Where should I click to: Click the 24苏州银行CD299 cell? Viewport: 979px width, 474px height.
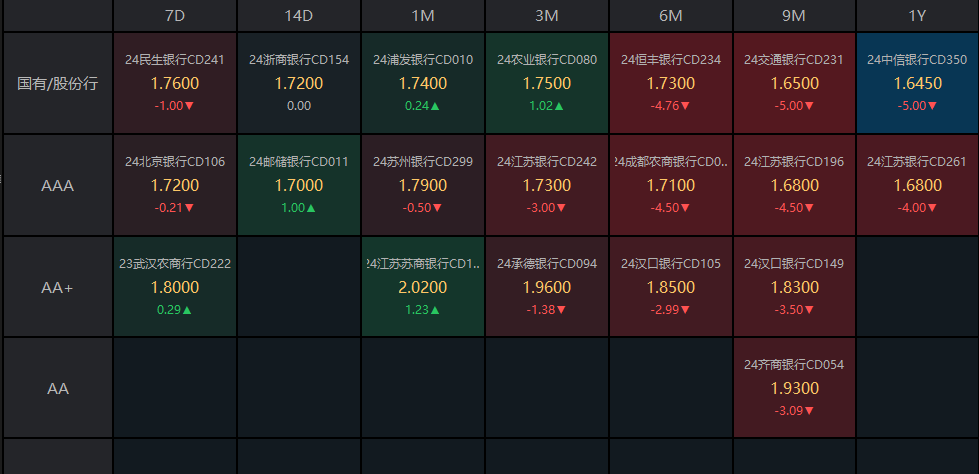(423, 185)
